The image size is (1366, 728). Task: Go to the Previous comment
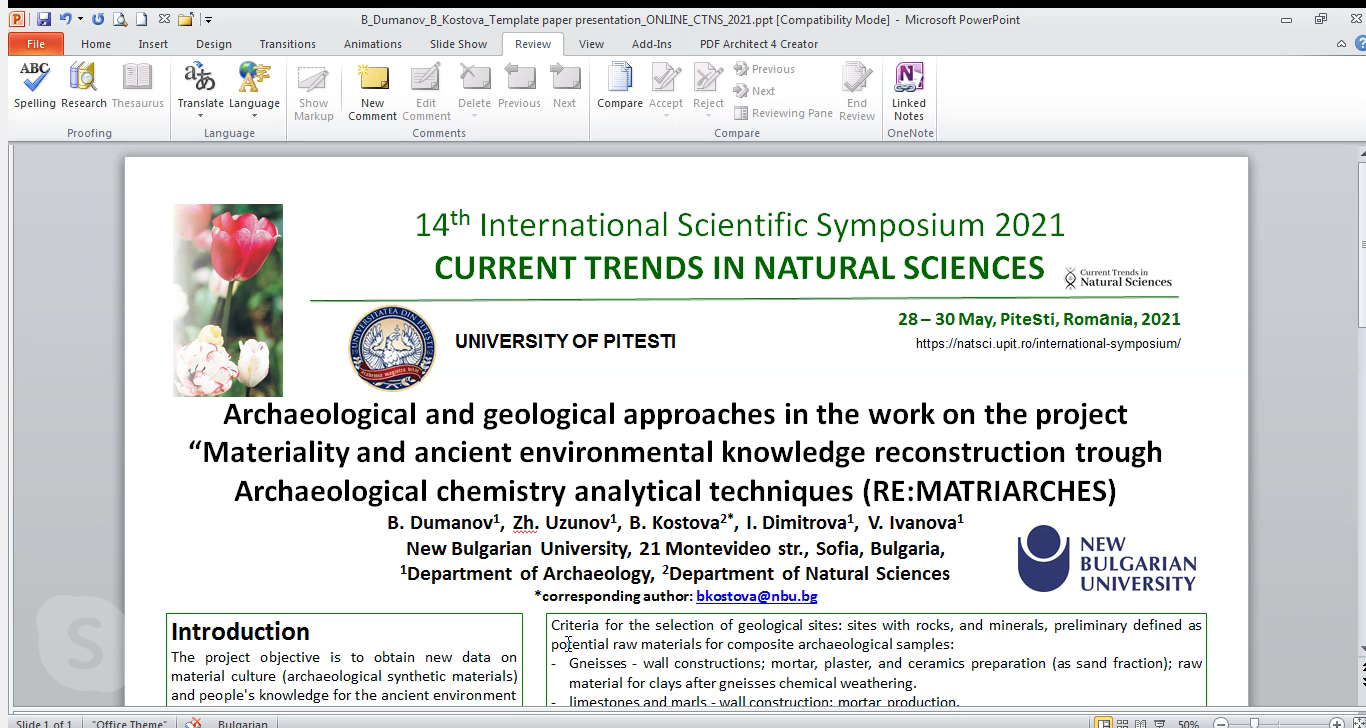click(519, 86)
